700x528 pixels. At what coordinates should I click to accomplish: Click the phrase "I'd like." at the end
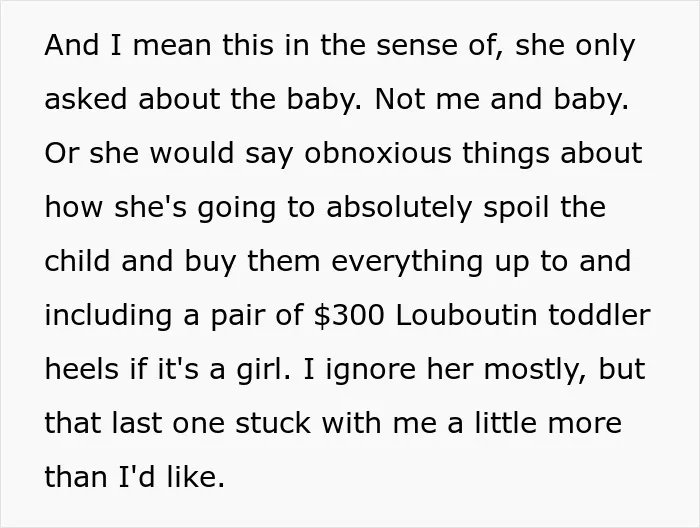[x=171, y=477]
